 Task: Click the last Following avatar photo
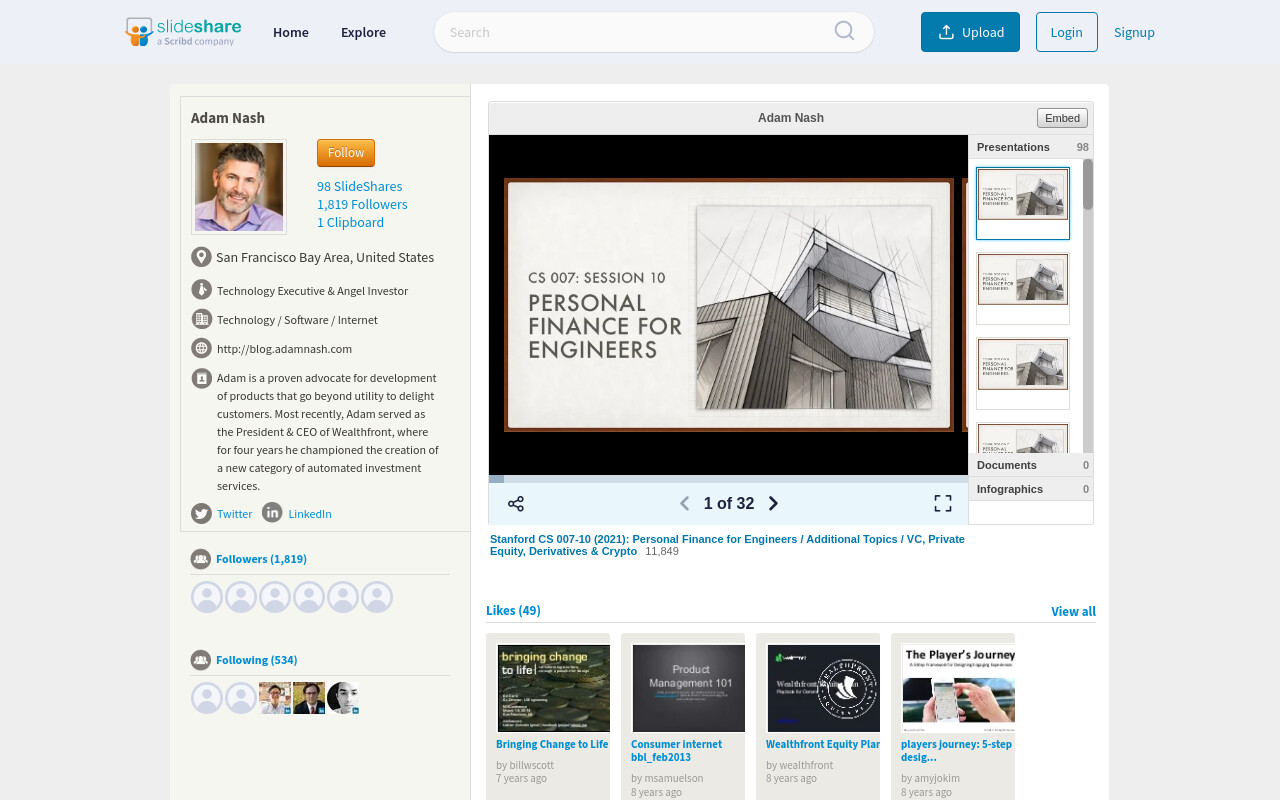click(343, 698)
